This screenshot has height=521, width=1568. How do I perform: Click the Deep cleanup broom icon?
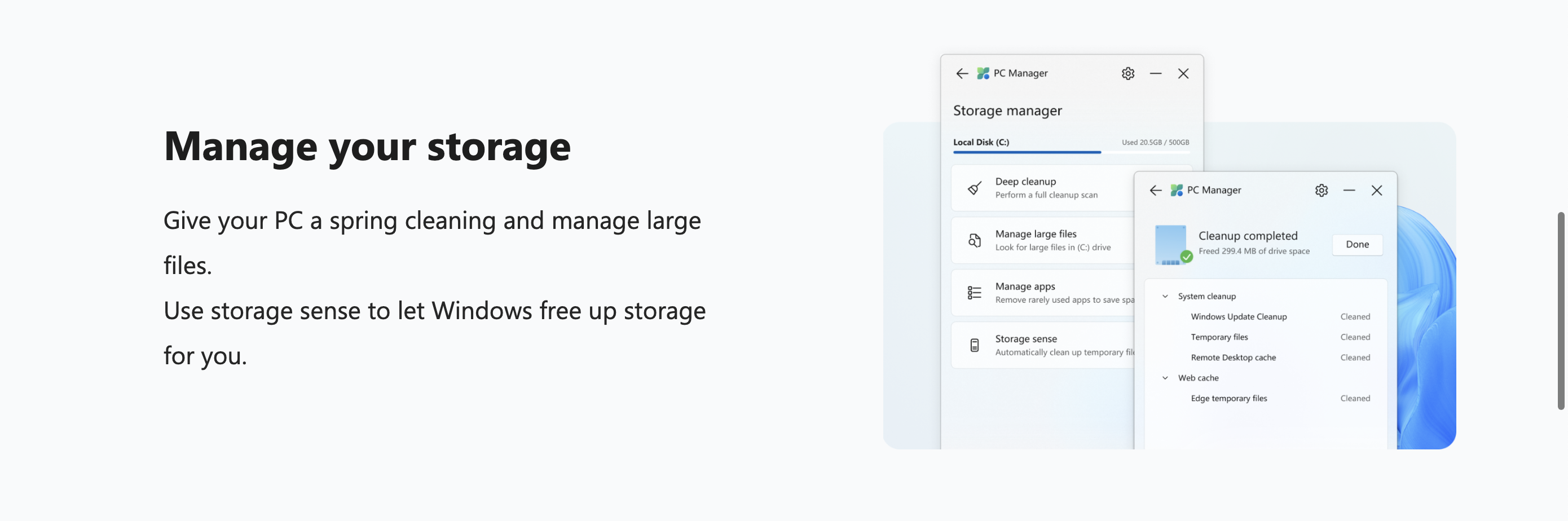[x=975, y=188]
